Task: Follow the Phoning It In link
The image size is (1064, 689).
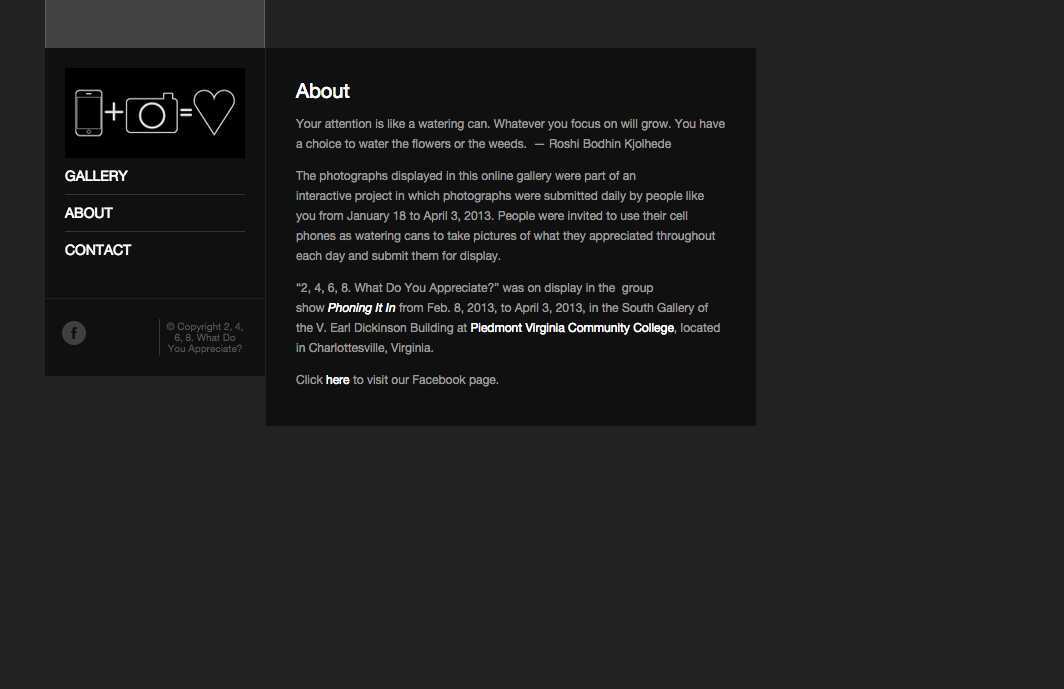Action: [362, 308]
